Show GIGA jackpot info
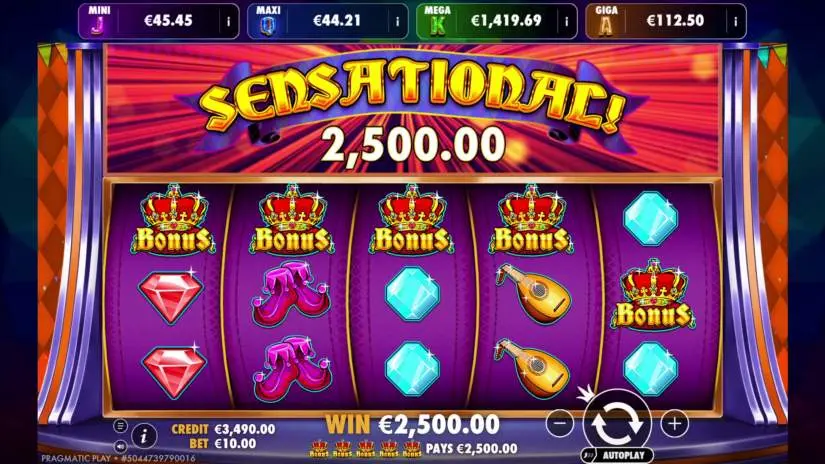This screenshot has width=825, height=464. point(736,22)
